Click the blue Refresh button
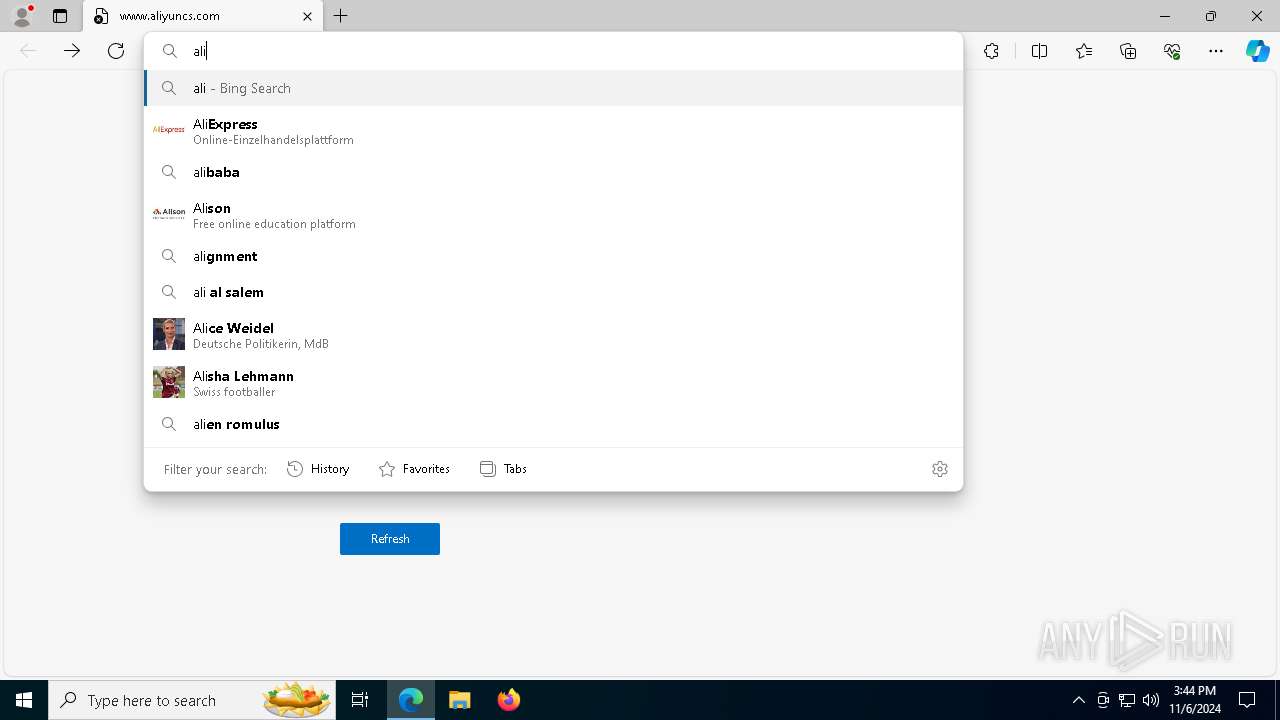Image resolution: width=1280 pixels, height=720 pixels. pos(390,539)
